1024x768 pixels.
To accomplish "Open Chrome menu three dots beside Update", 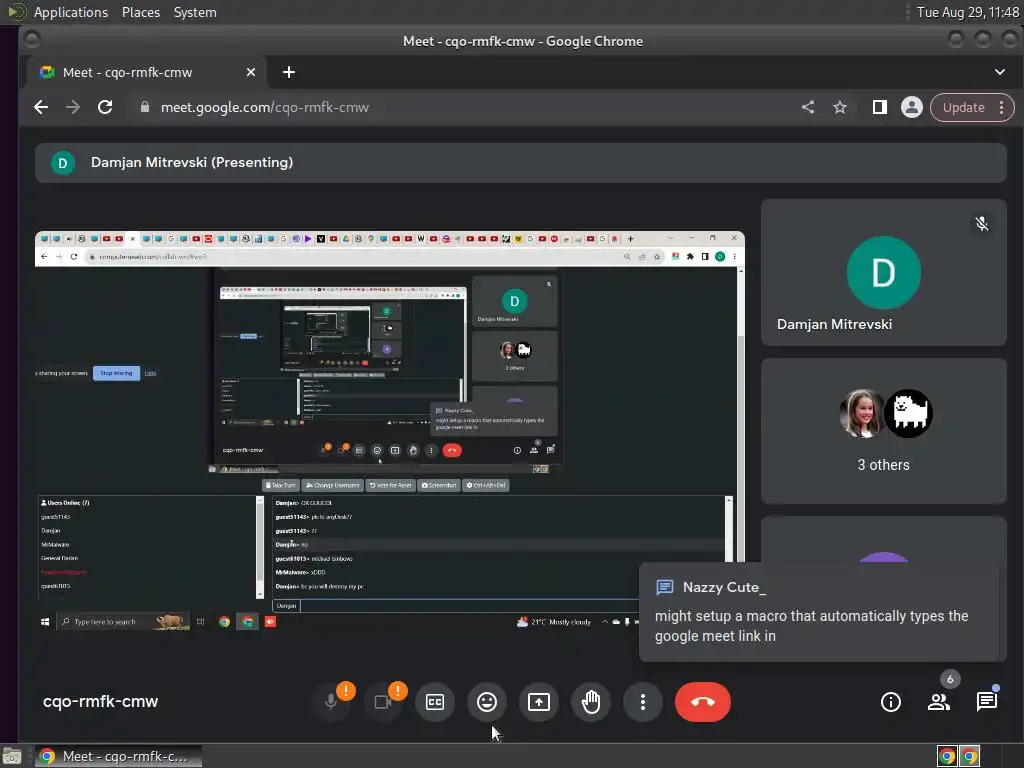I will pos(1002,107).
